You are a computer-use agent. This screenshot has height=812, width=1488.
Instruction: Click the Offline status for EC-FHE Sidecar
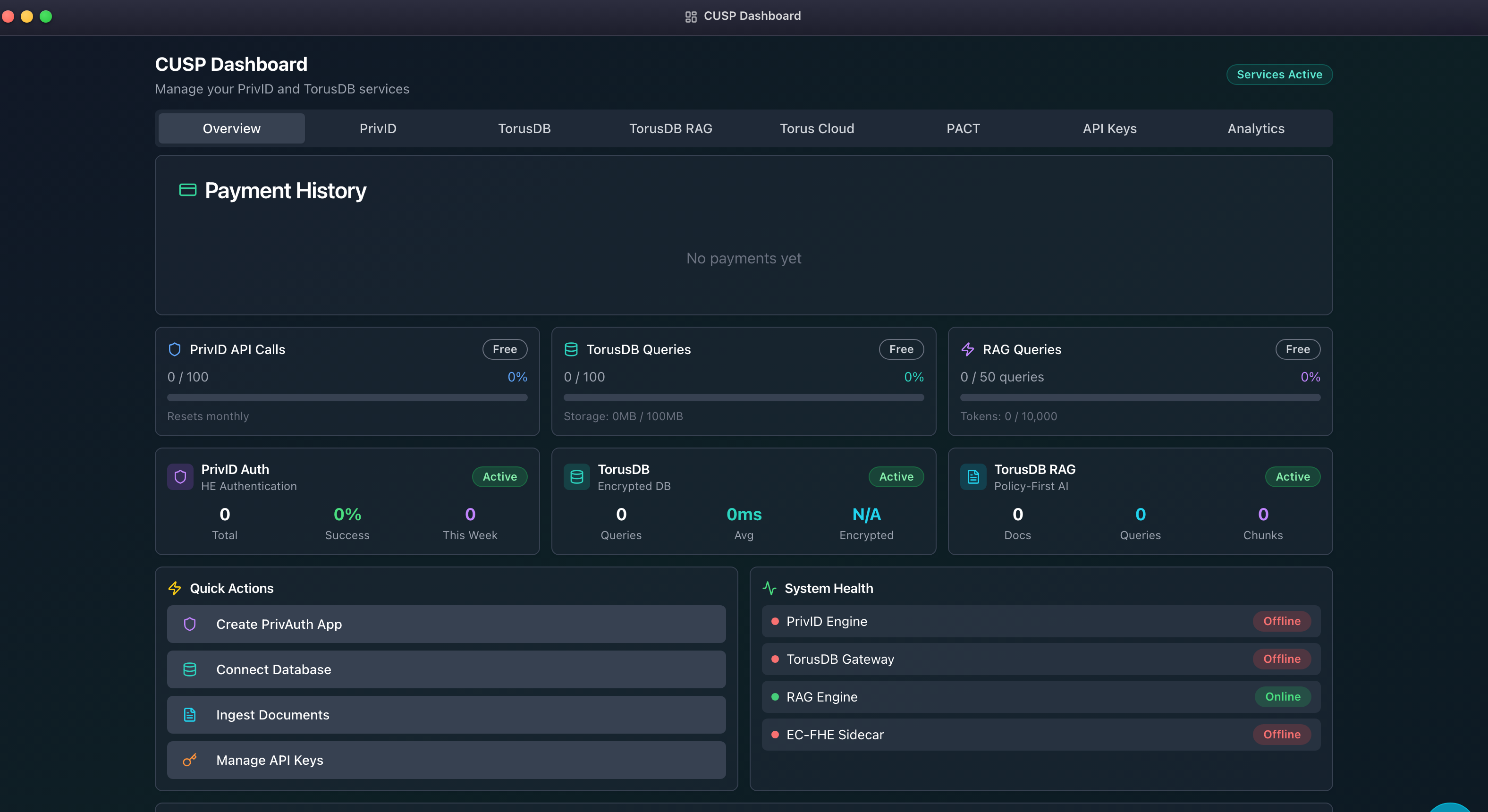[1282, 735]
